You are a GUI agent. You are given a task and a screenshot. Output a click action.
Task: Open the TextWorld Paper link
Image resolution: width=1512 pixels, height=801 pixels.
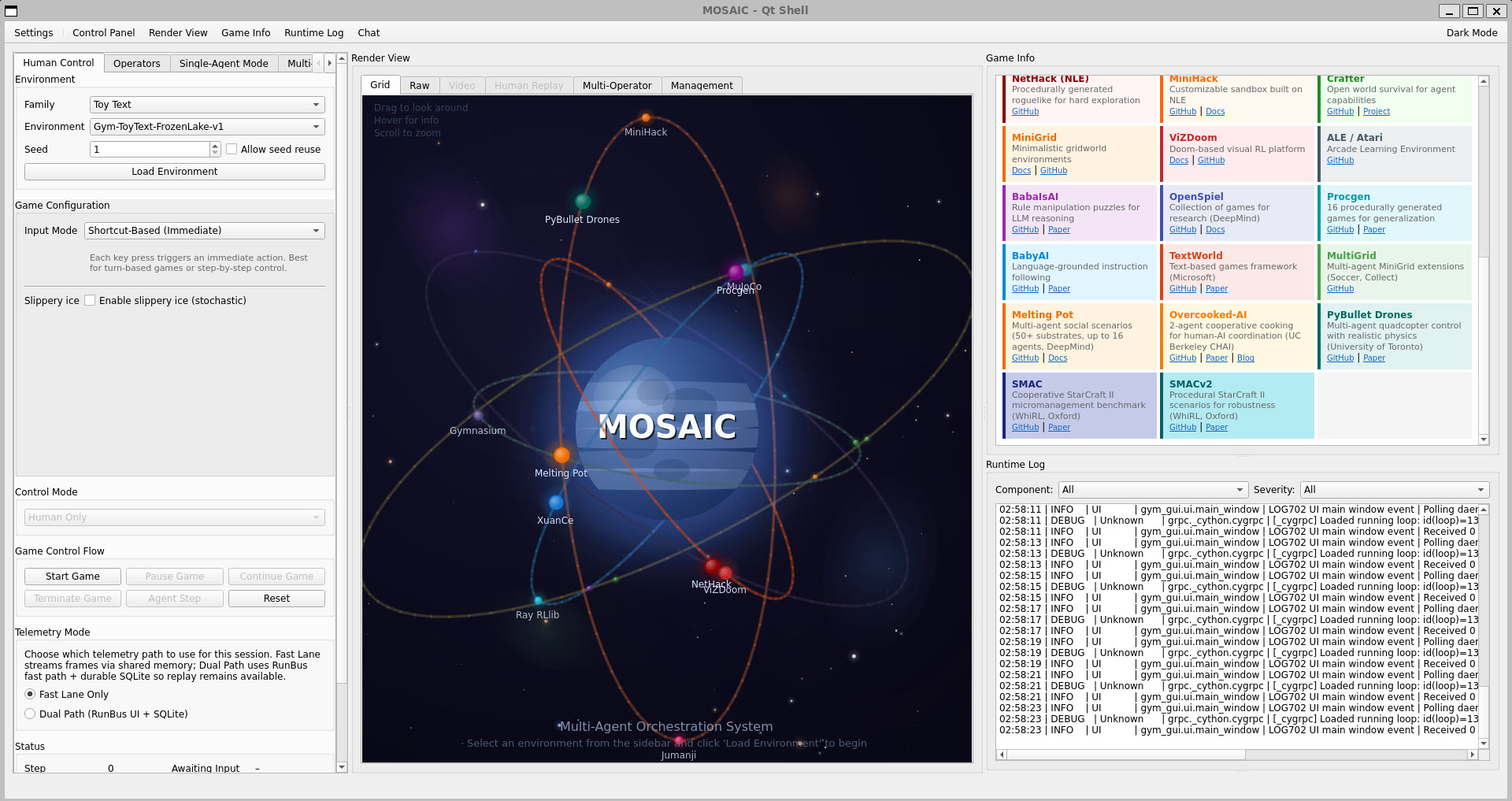point(1217,288)
